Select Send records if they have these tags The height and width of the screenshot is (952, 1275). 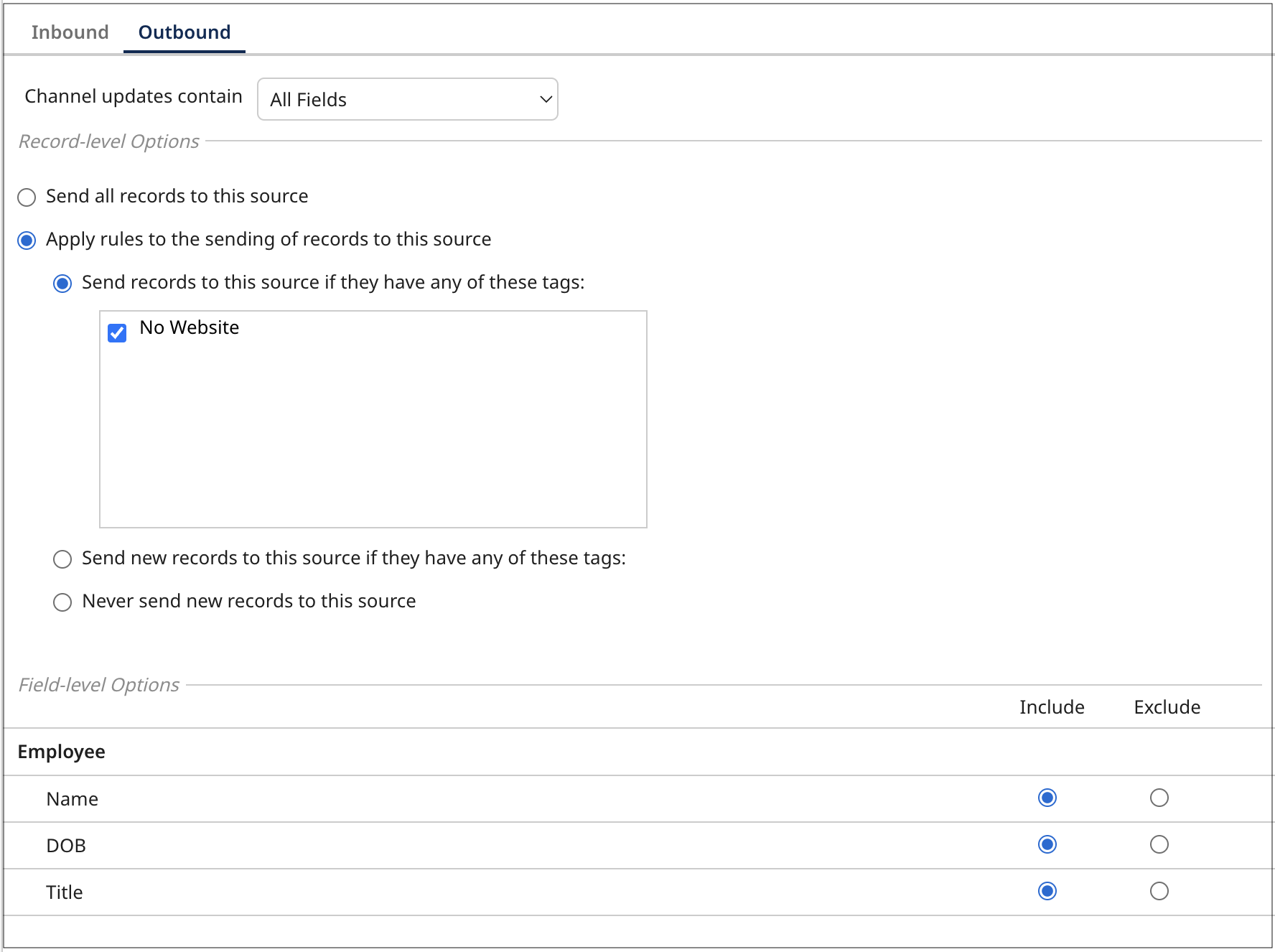(62, 283)
